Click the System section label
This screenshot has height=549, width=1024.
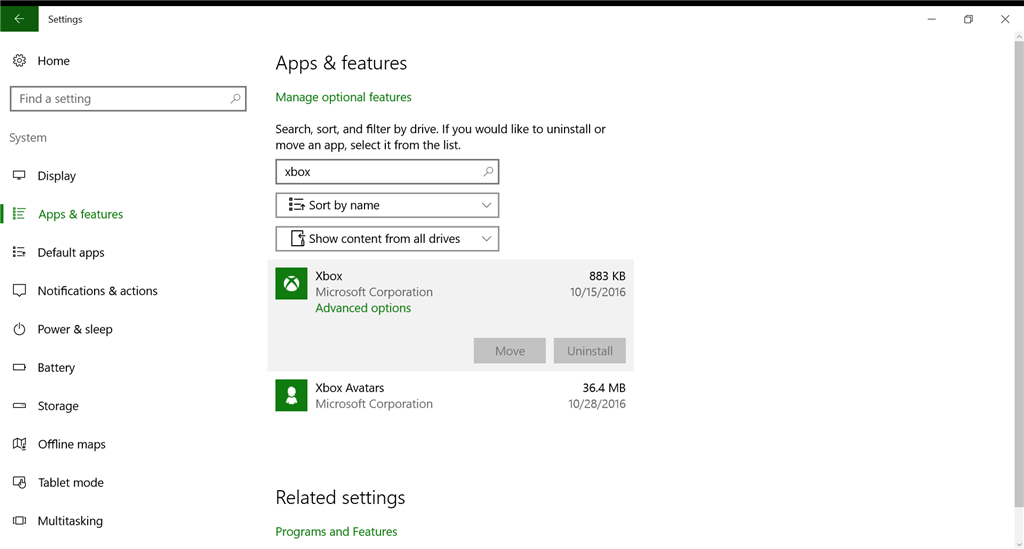click(28, 138)
